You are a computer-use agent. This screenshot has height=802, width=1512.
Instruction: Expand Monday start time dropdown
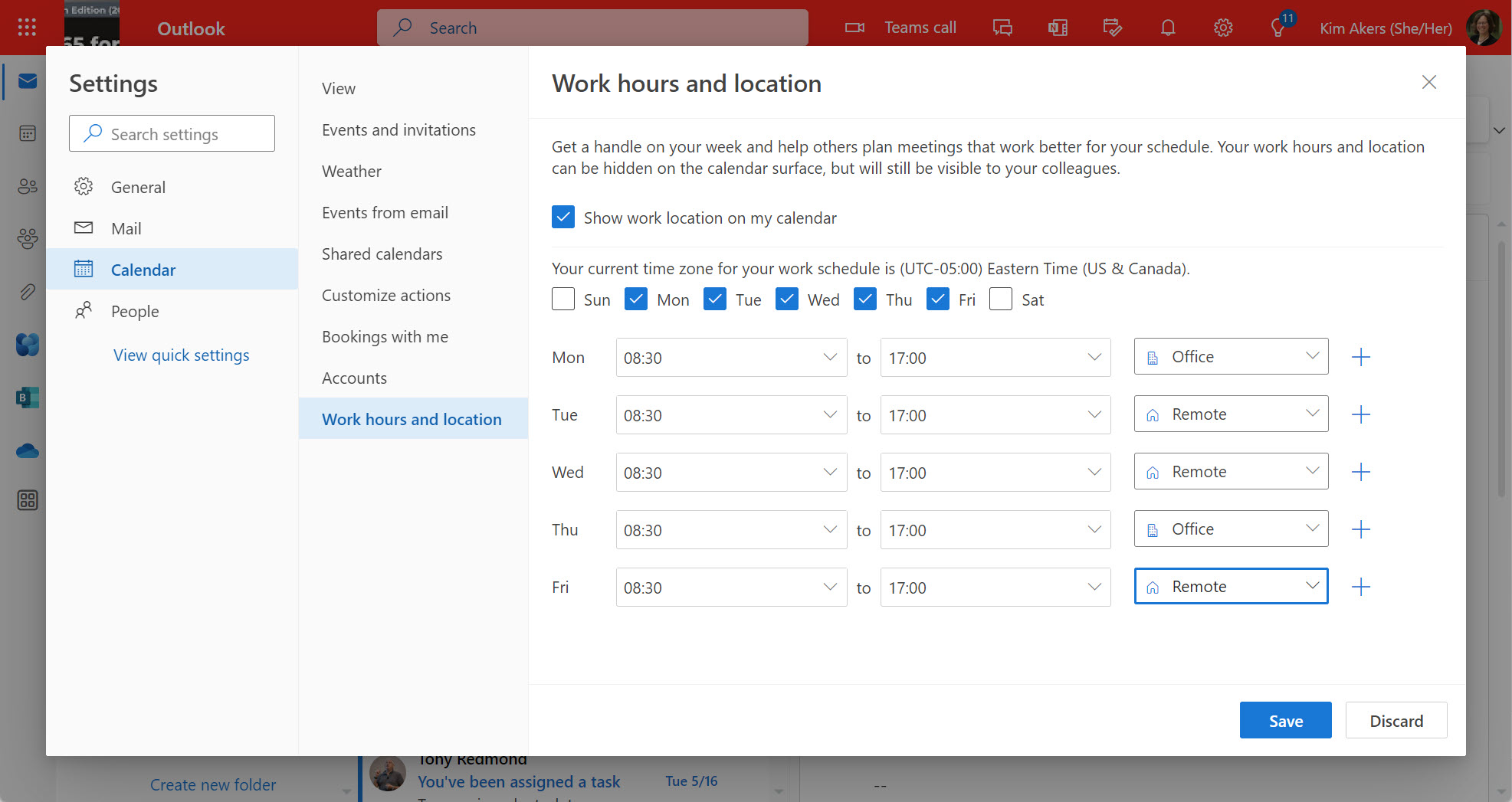pyautogui.click(x=731, y=358)
